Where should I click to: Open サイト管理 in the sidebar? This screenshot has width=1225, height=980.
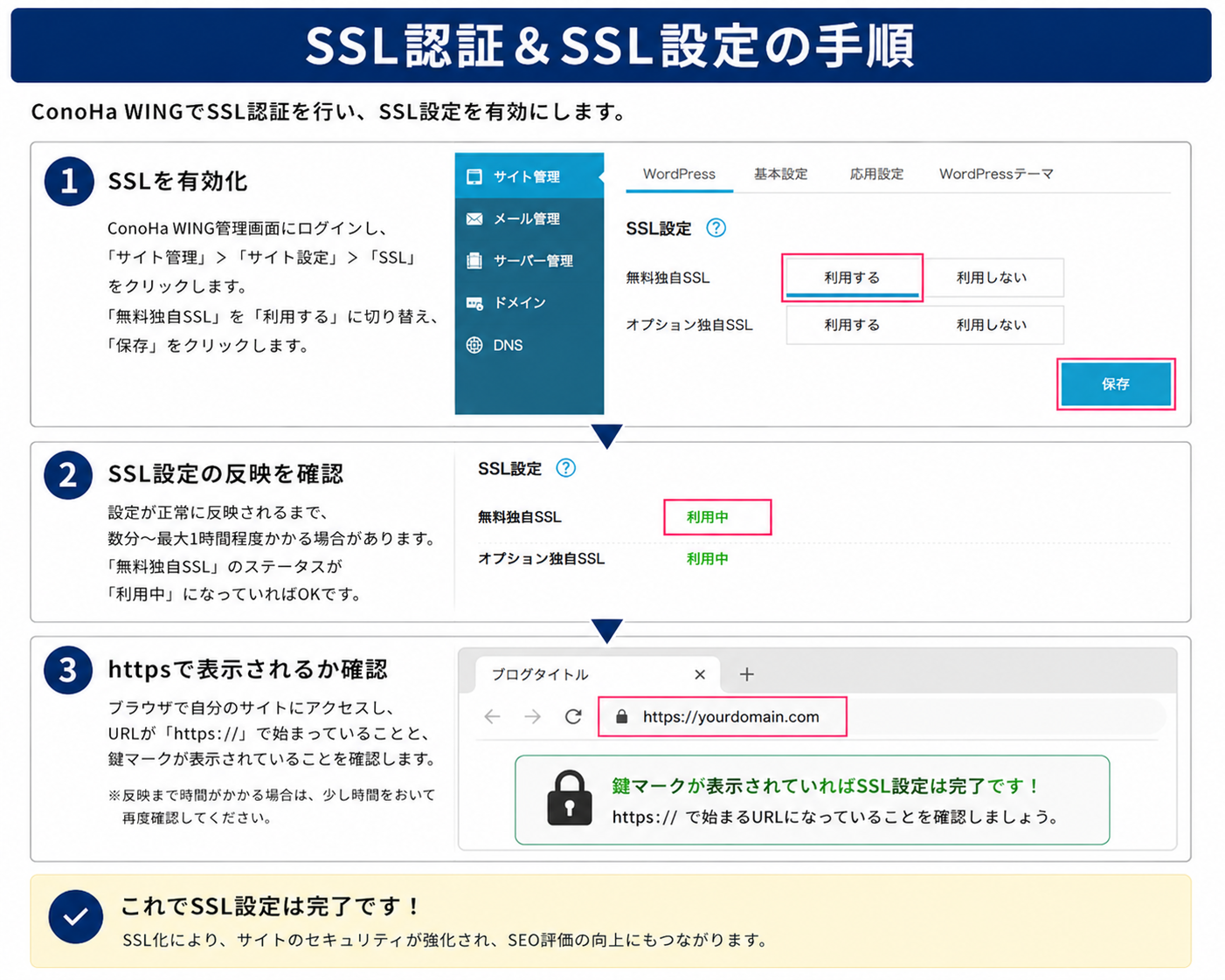(529, 176)
